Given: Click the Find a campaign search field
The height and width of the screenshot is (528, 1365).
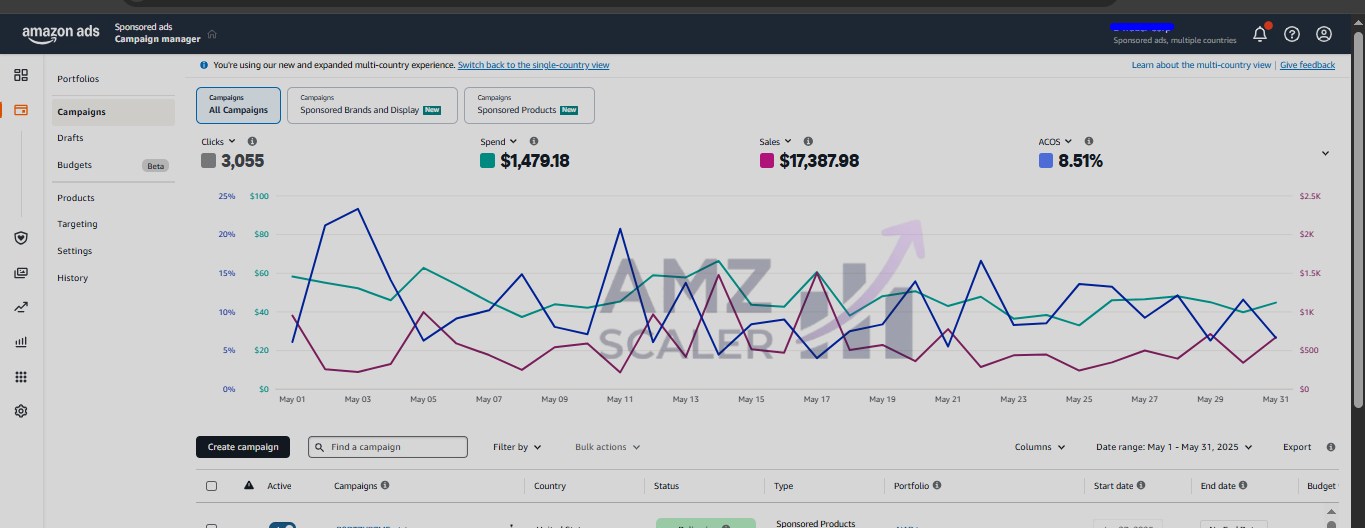Looking at the screenshot, I should tap(388, 447).
